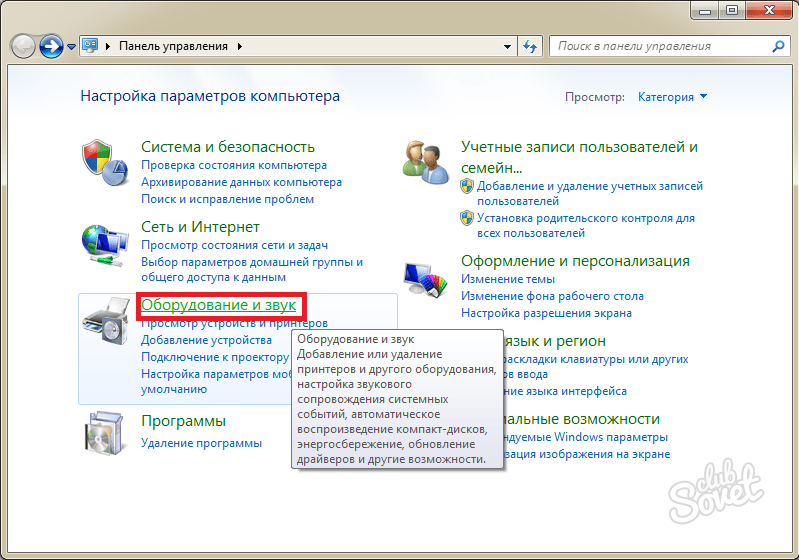
Task: Click 'Просмотр устройств и принтеров' link
Action: [234, 323]
